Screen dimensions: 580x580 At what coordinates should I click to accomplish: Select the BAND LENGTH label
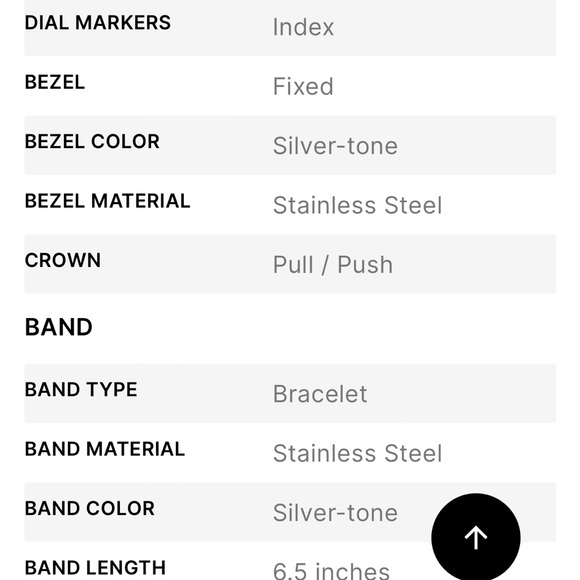95,568
